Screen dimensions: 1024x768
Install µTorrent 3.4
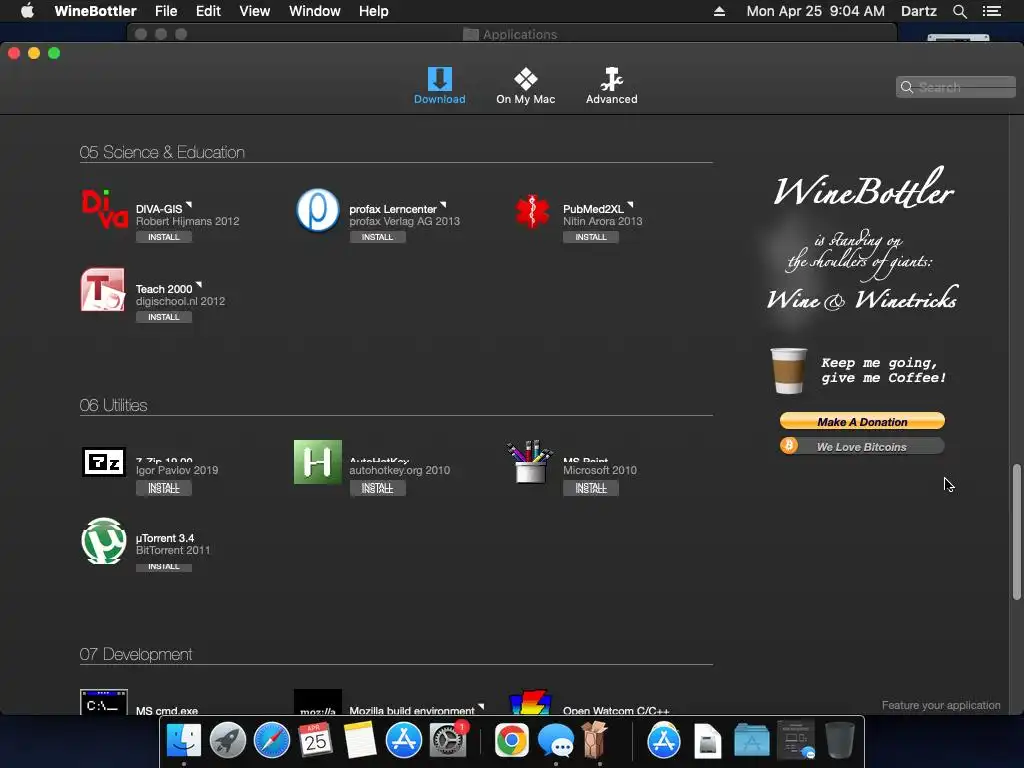click(x=163, y=566)
